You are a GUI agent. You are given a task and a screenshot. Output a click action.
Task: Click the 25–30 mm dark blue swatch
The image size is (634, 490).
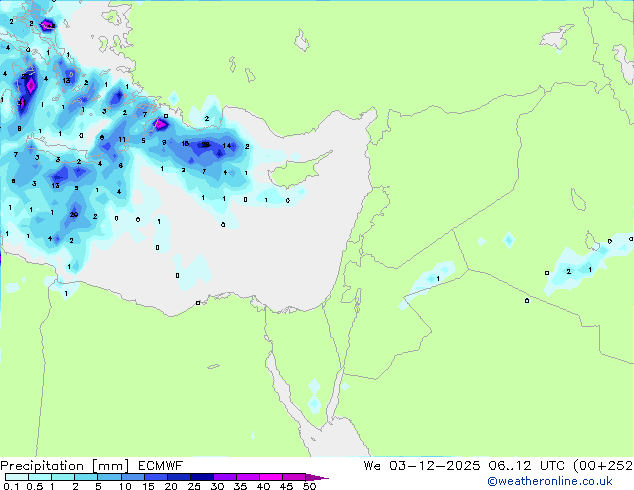pyautogui.click(x=201, y=477)
